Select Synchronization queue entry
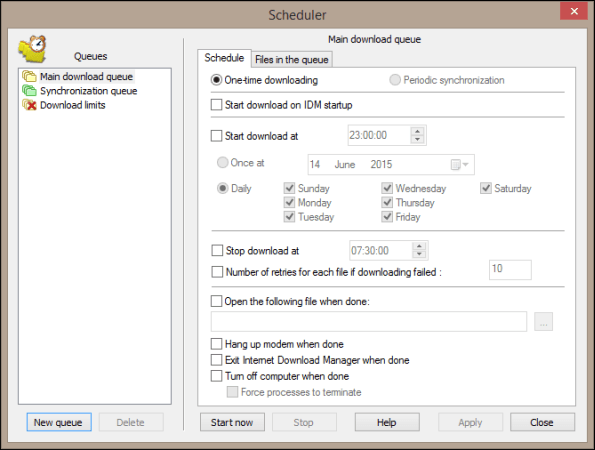 [89, 91]
